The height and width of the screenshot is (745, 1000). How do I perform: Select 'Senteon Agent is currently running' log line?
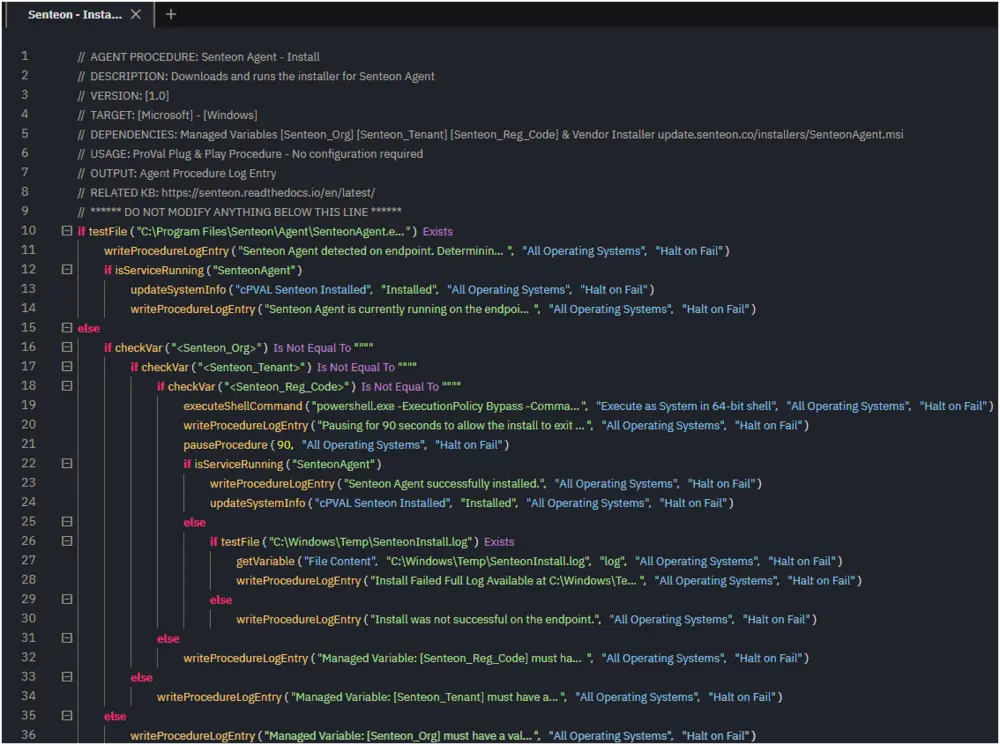click(443, 309)
